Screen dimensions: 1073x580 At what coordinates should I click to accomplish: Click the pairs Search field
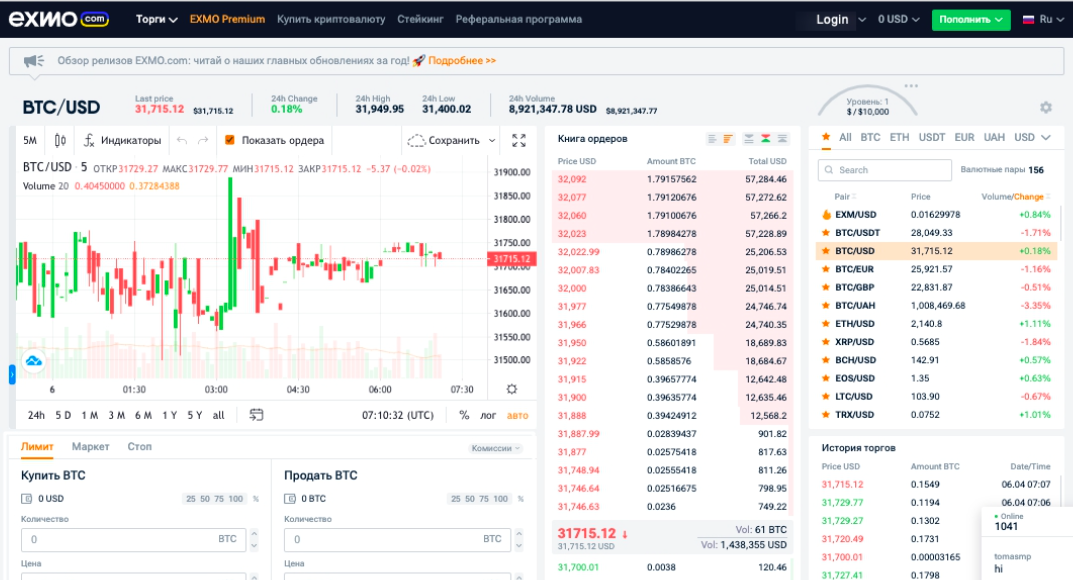(885, 170)
